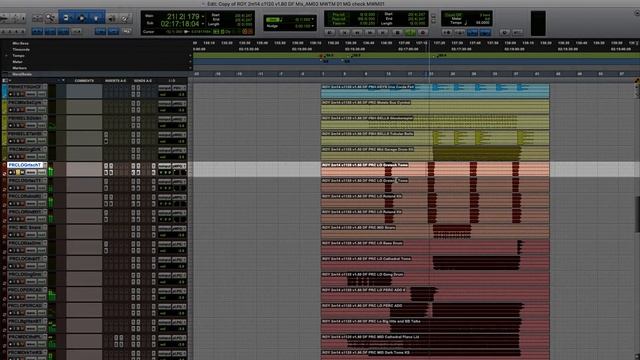The width and height of the screenshot is (640, 360).
Task: Click the Markers ruler name
Action: [19, 68]
